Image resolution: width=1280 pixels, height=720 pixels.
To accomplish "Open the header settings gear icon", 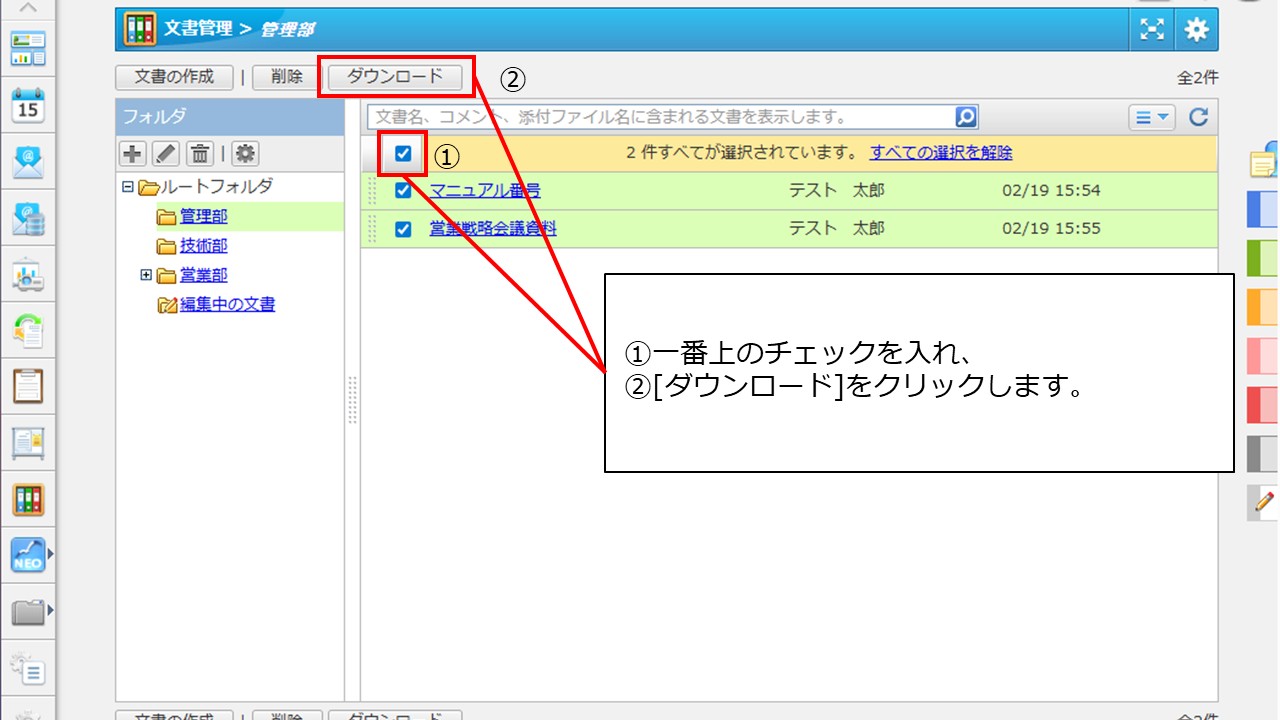I will [1197, 30].
